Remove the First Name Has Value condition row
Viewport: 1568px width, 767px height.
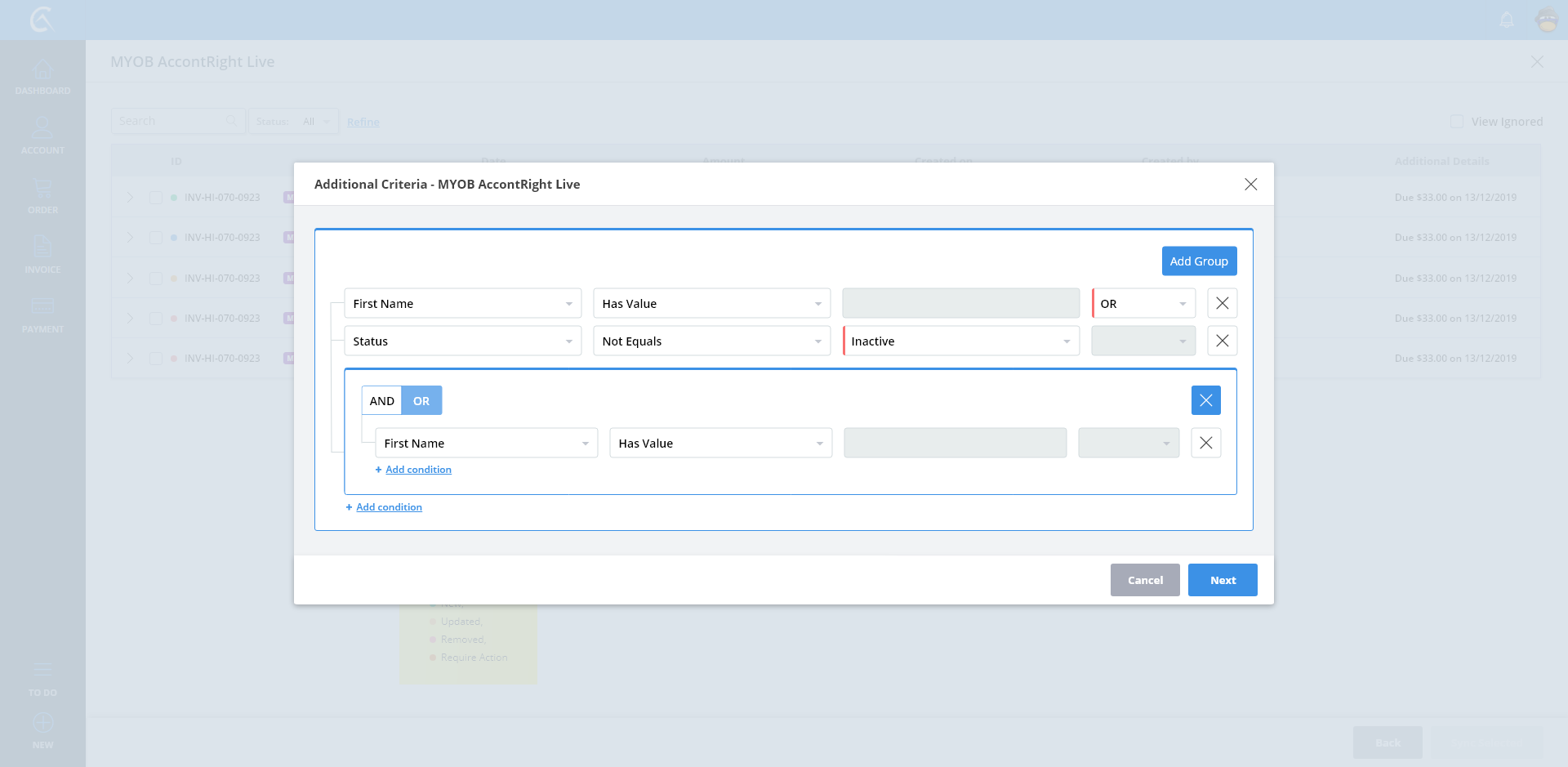[1222, 303]
